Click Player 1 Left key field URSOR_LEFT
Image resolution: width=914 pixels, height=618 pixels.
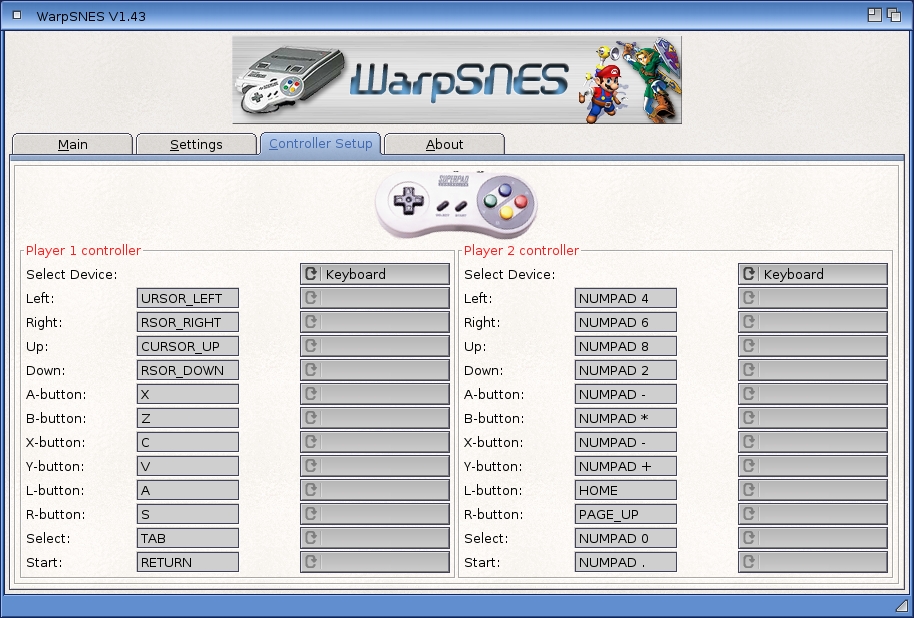pyautogui.click(x=188, y=298)
